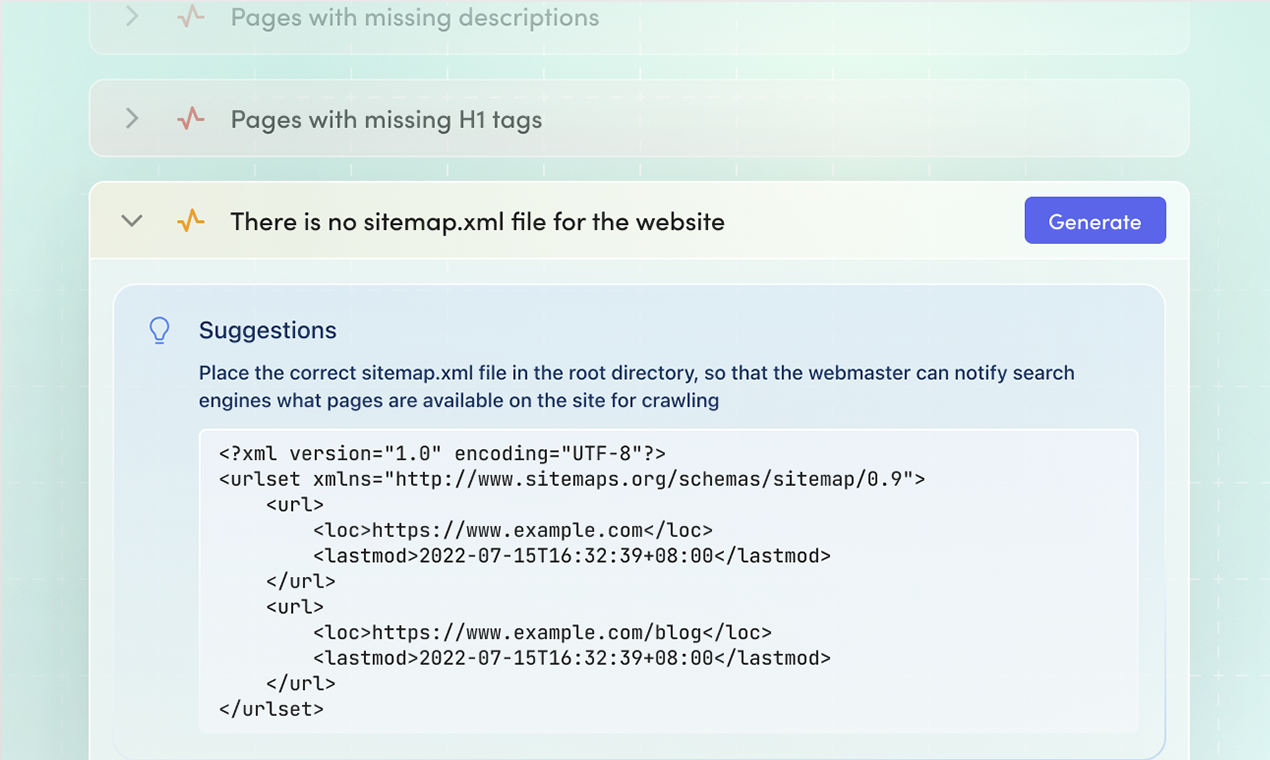Click the urlset xmlns opening tag line

[572, 479]
